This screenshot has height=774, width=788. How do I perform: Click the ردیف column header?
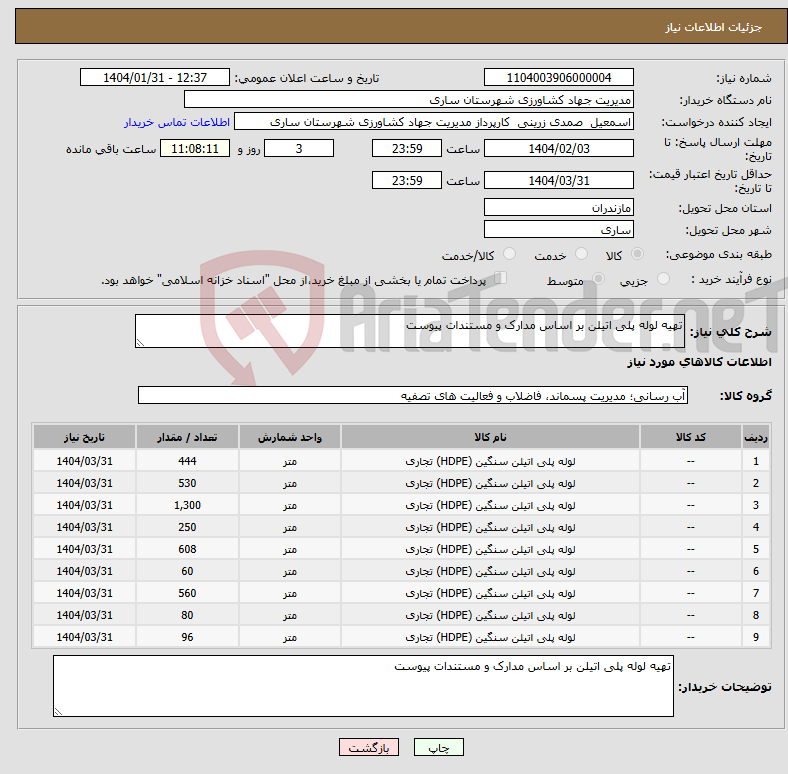click(755, 437)
